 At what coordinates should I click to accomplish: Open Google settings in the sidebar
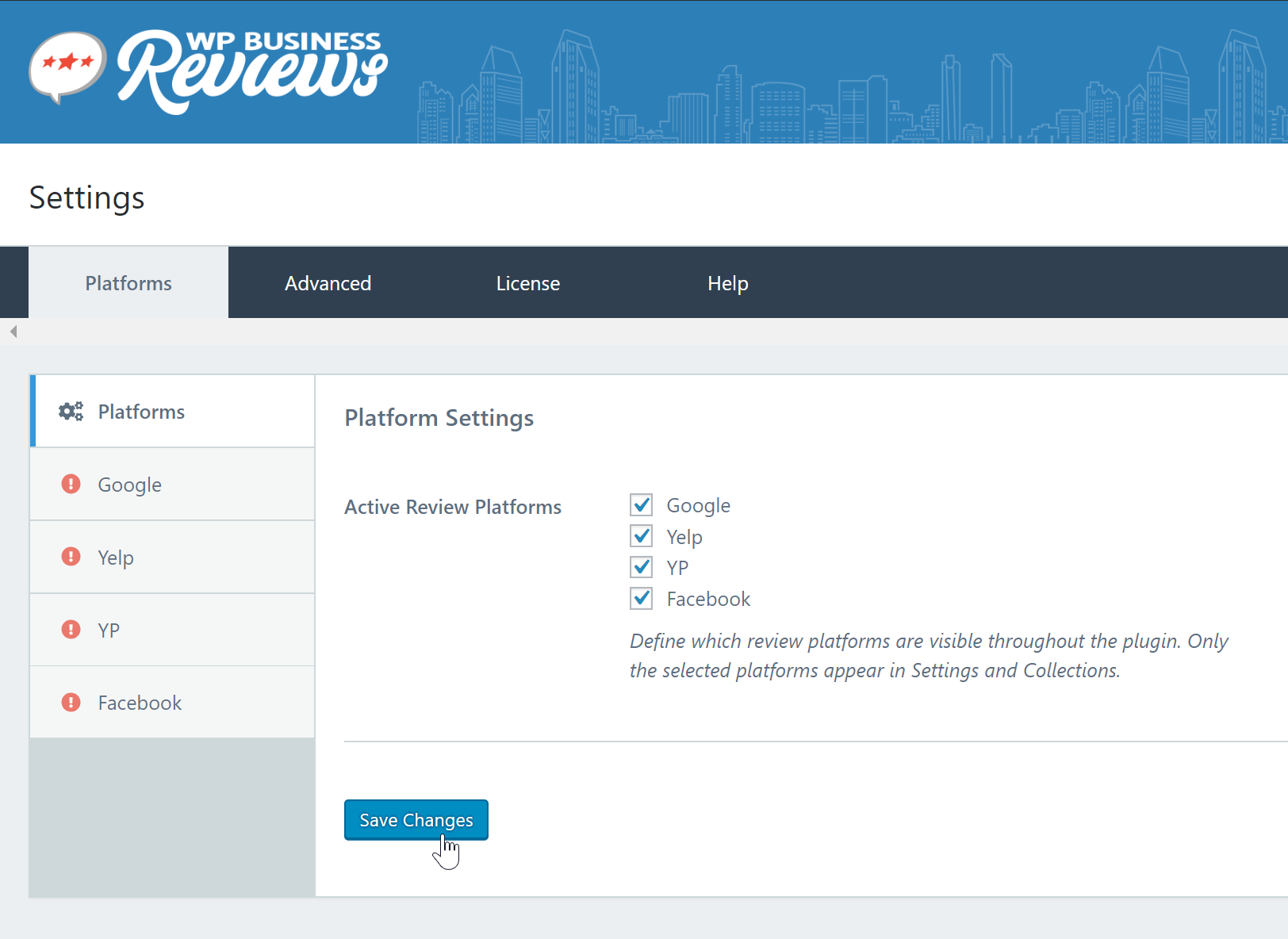coord(130,485)
